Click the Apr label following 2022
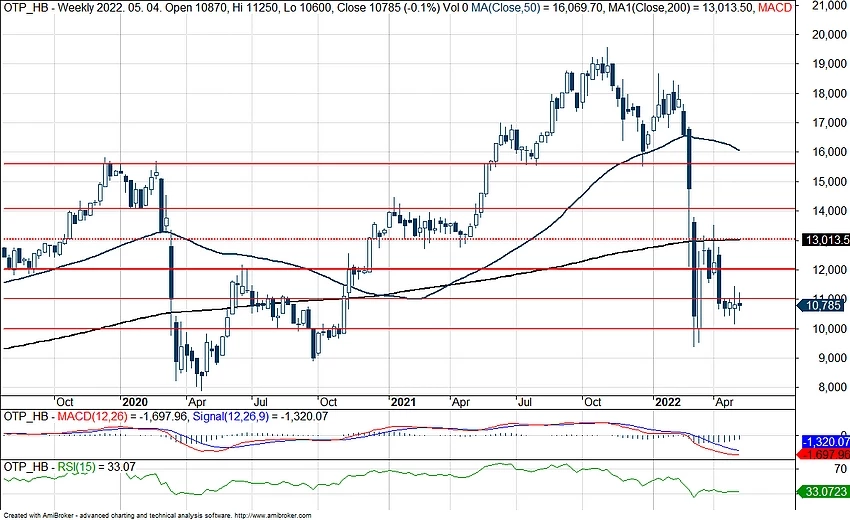 coord(725,402)
